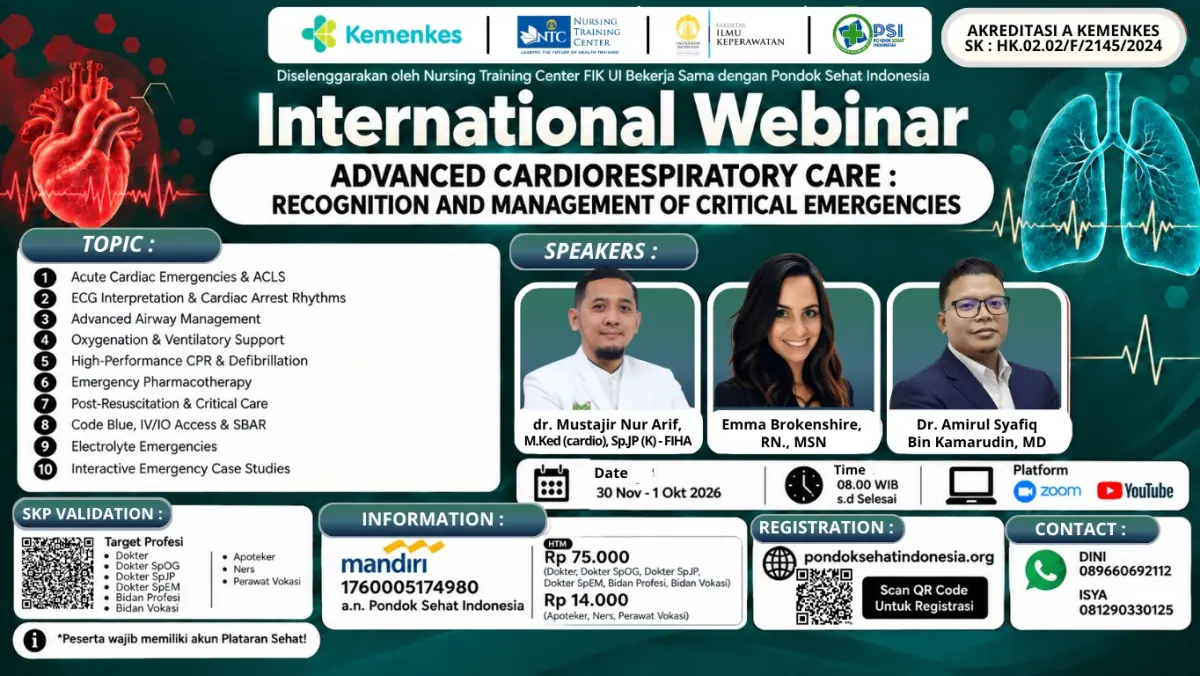Click the HTM tag above Rp 75.000
This screenshot has height=676, width=1200.
click(x=557, y=543)
